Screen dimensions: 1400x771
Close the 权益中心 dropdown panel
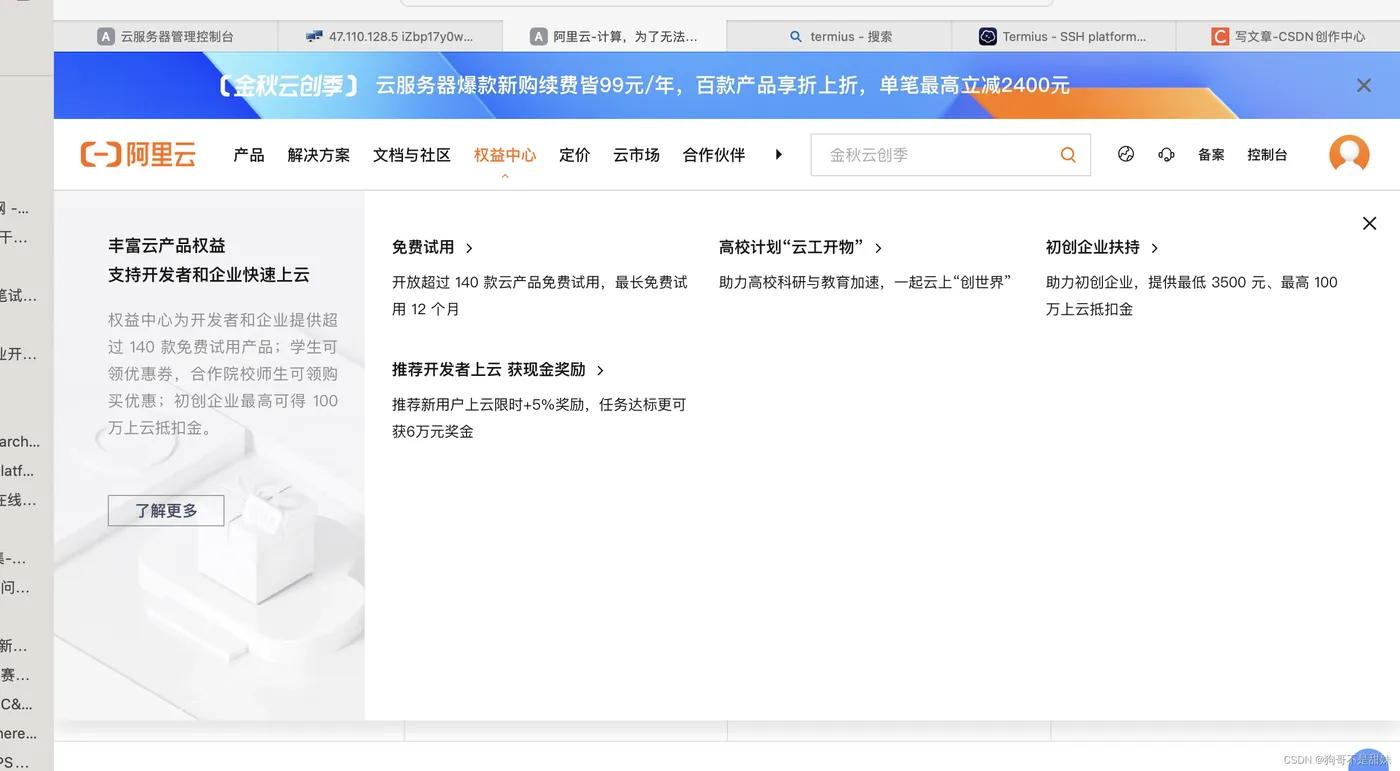coord(1370,223)
